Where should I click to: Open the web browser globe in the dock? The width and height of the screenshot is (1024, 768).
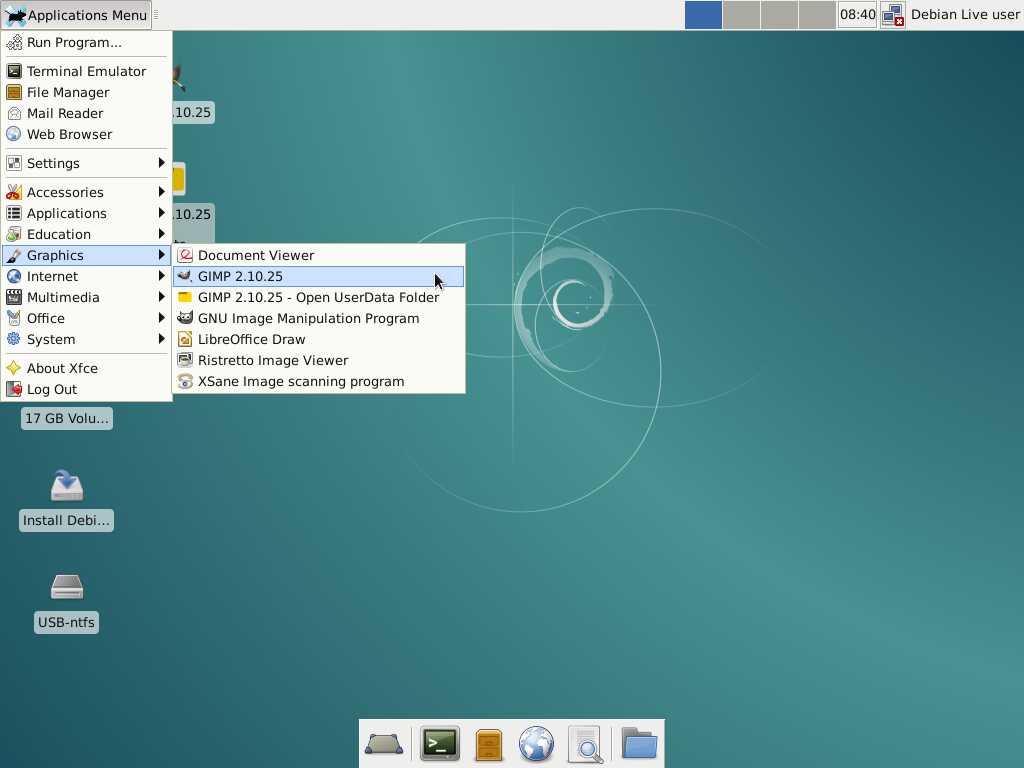pyautogui.click(x=537, y=744)
